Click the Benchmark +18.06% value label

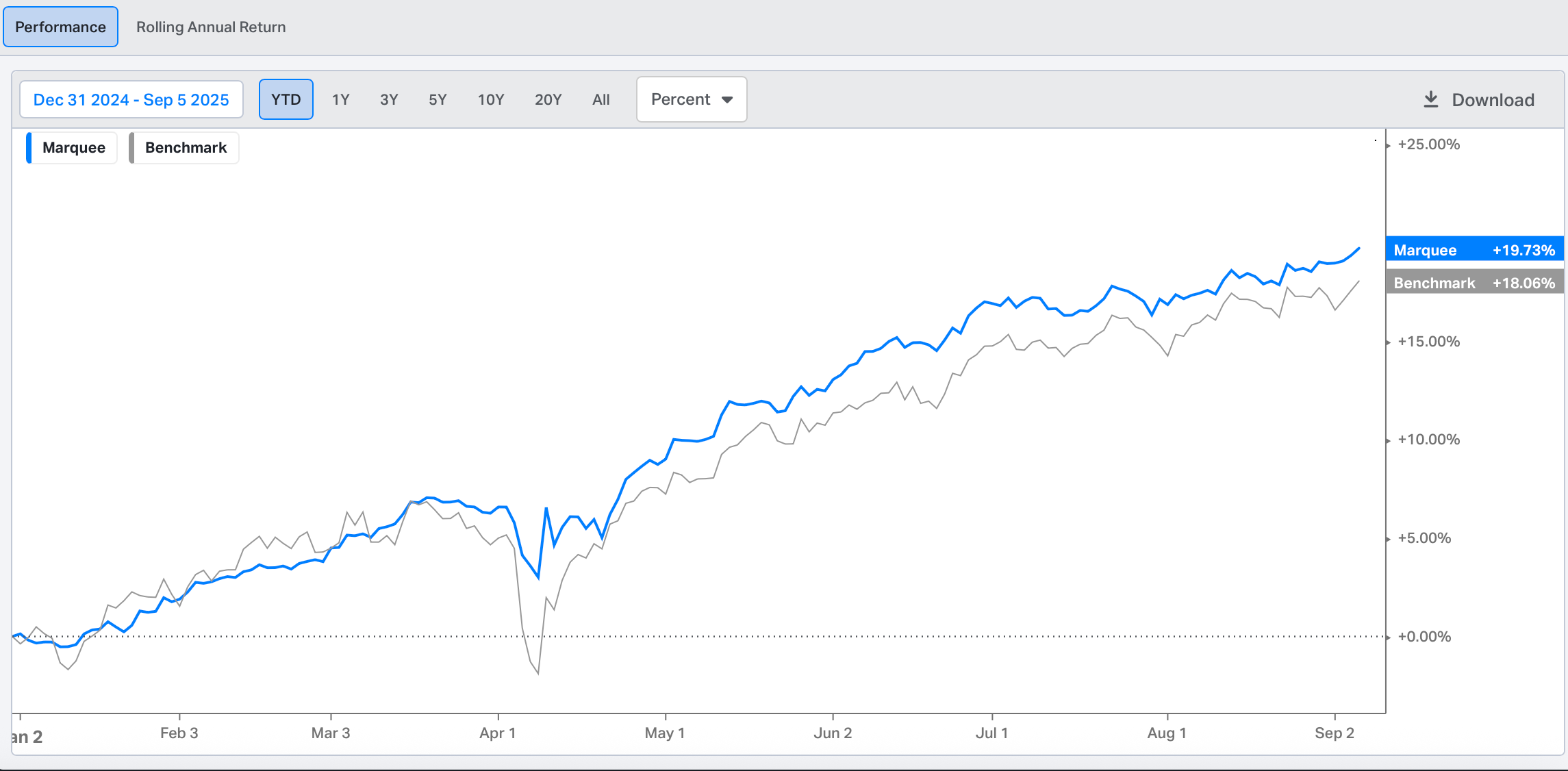coord(1474,283)
